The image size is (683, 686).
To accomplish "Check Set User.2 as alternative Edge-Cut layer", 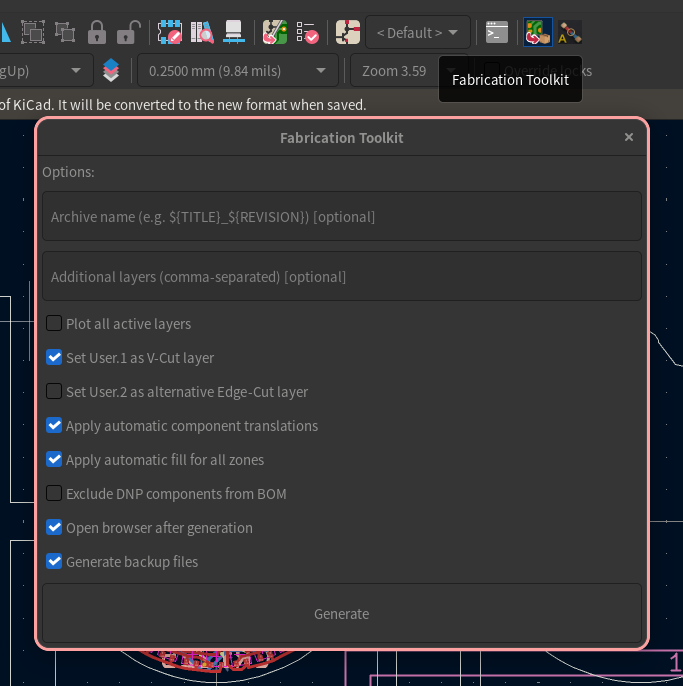I will tap(54, 392).
